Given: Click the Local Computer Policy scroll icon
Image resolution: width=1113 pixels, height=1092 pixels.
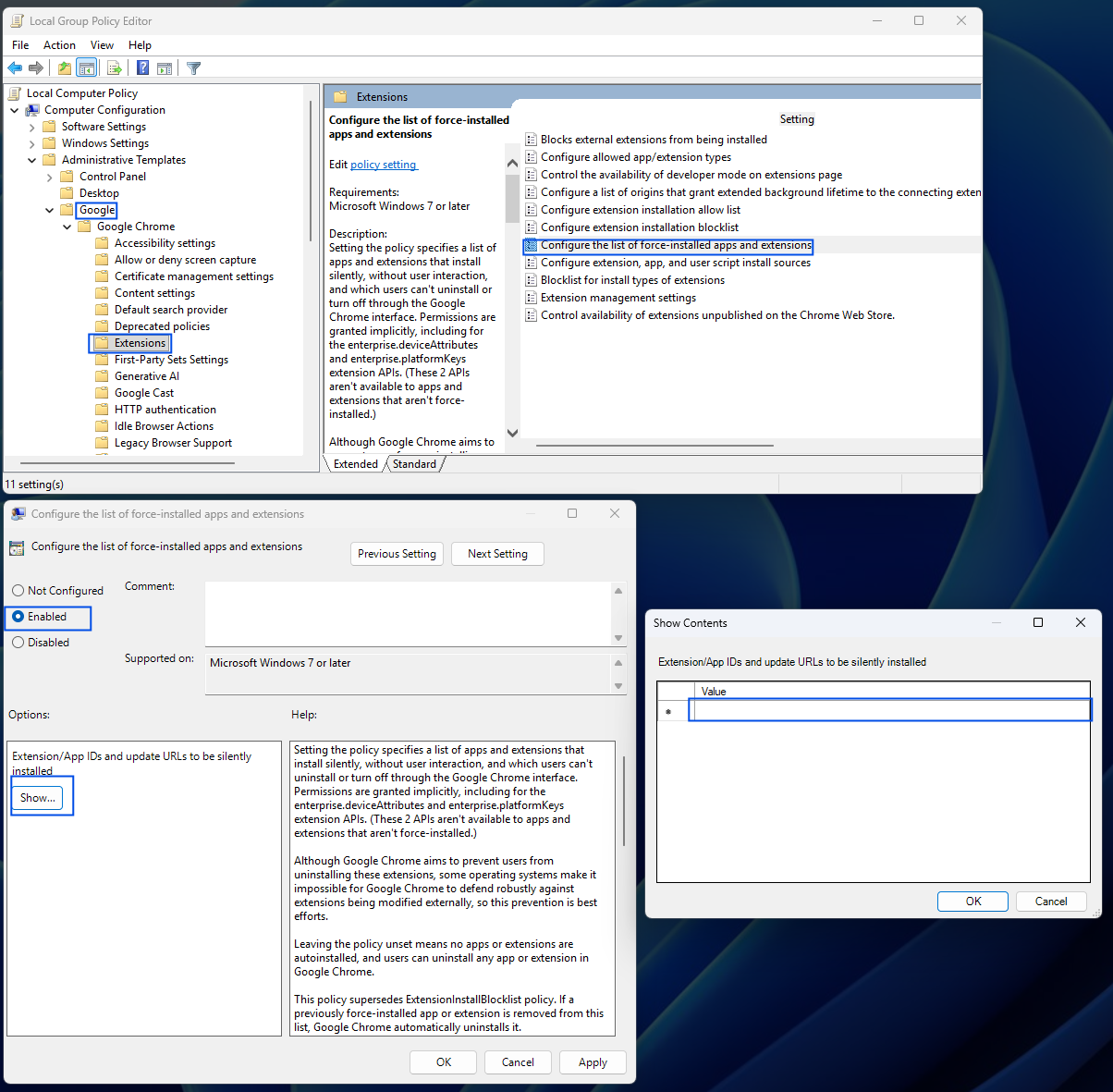Looking at the screenshot, I should coord(15,92).
